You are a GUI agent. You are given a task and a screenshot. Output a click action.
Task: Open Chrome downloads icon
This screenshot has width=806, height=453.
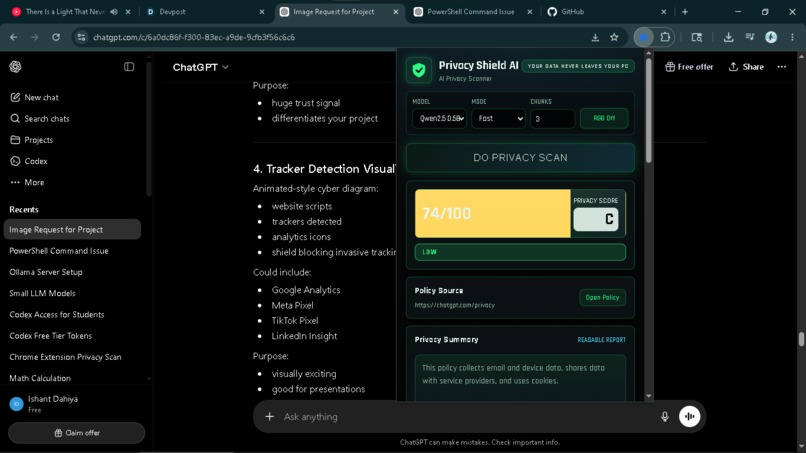(x=728, y=37)
